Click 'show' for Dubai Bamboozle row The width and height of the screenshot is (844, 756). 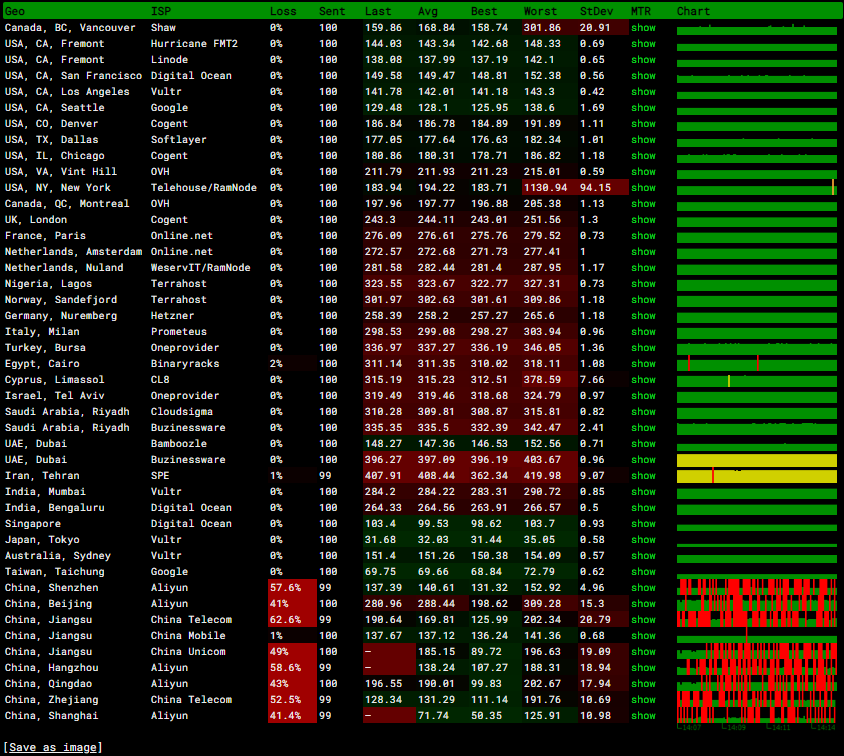tap(643, 444)
